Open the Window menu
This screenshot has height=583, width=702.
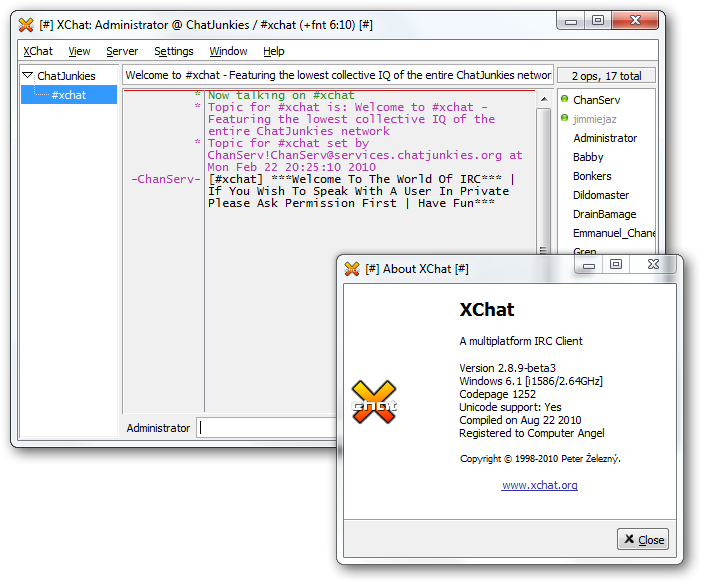click(228, 51)
